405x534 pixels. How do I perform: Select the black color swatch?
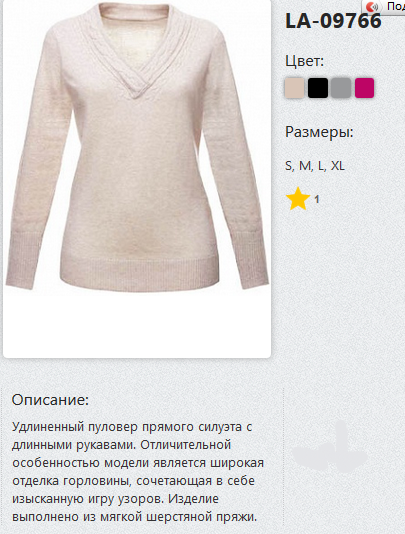click(318, 88)
